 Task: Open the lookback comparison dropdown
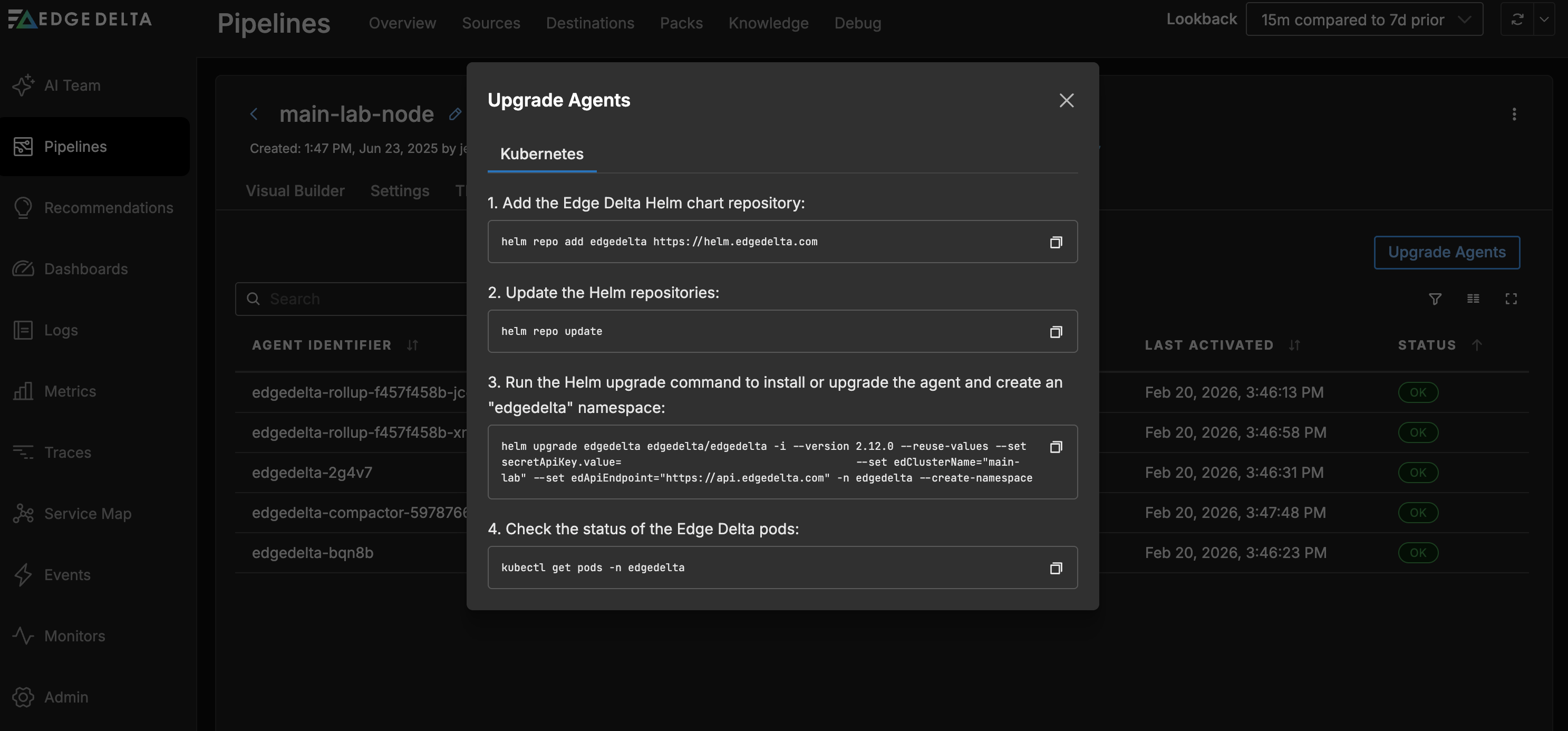coord(1364,19)
